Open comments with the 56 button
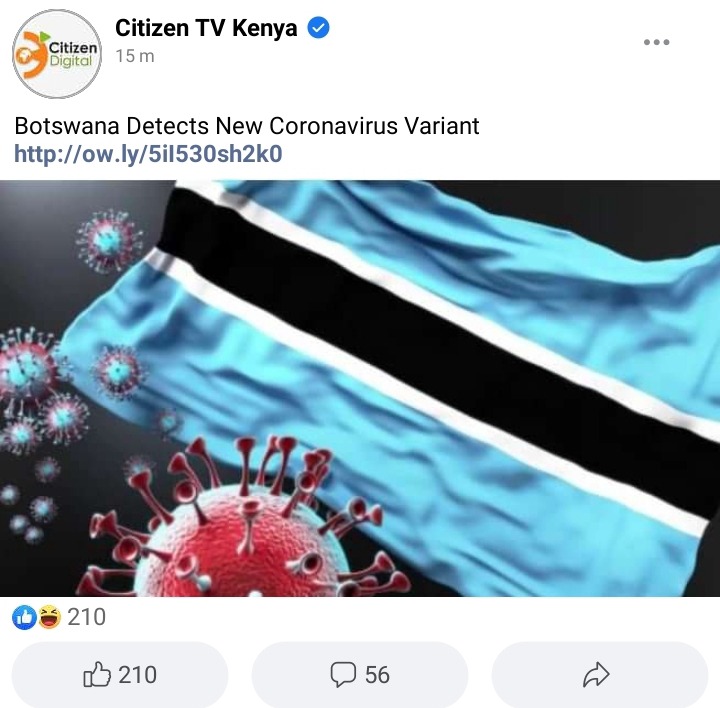 pyautogui.click(x=360, y=675)
